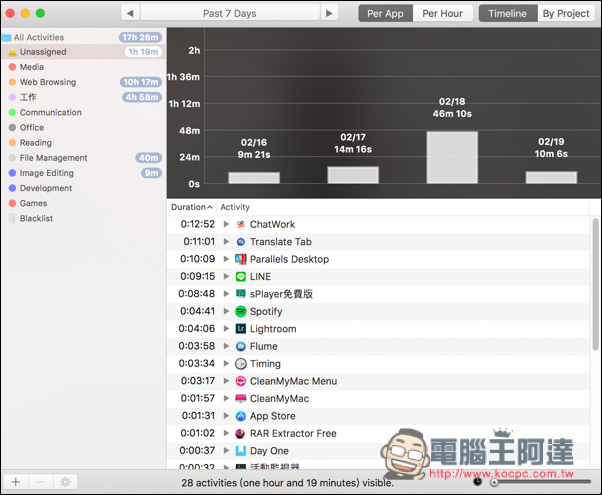Select the Communication project
Image resolution: width=602 pixels, height=495 pixels.
[83, 113]
